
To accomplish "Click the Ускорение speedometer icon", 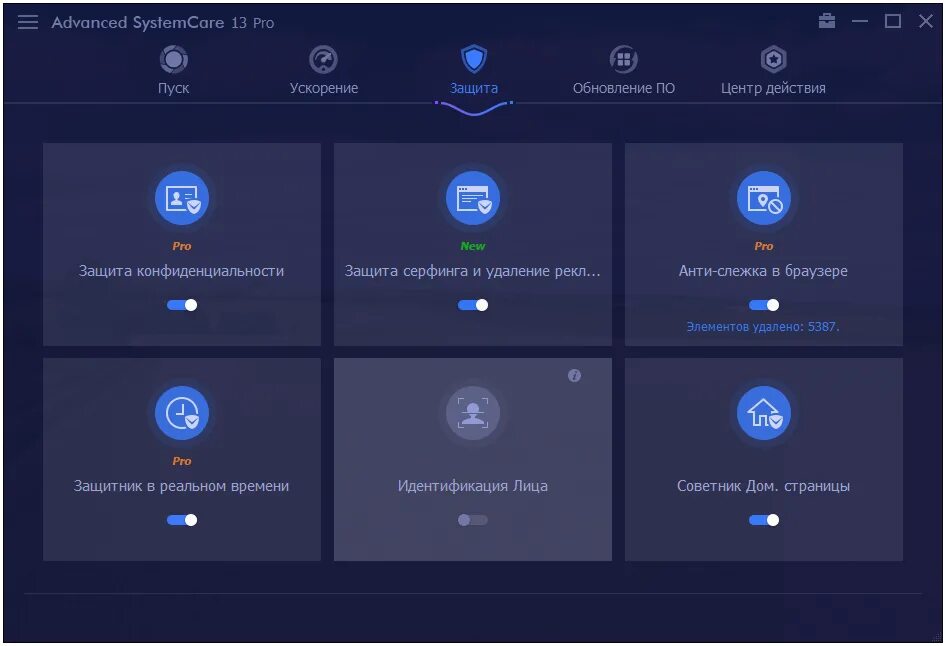I will coord(323,59).
